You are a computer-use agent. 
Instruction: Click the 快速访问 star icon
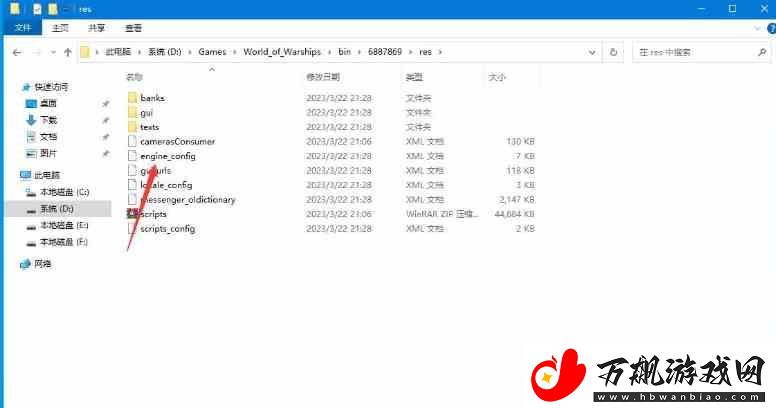click(26, 87)
